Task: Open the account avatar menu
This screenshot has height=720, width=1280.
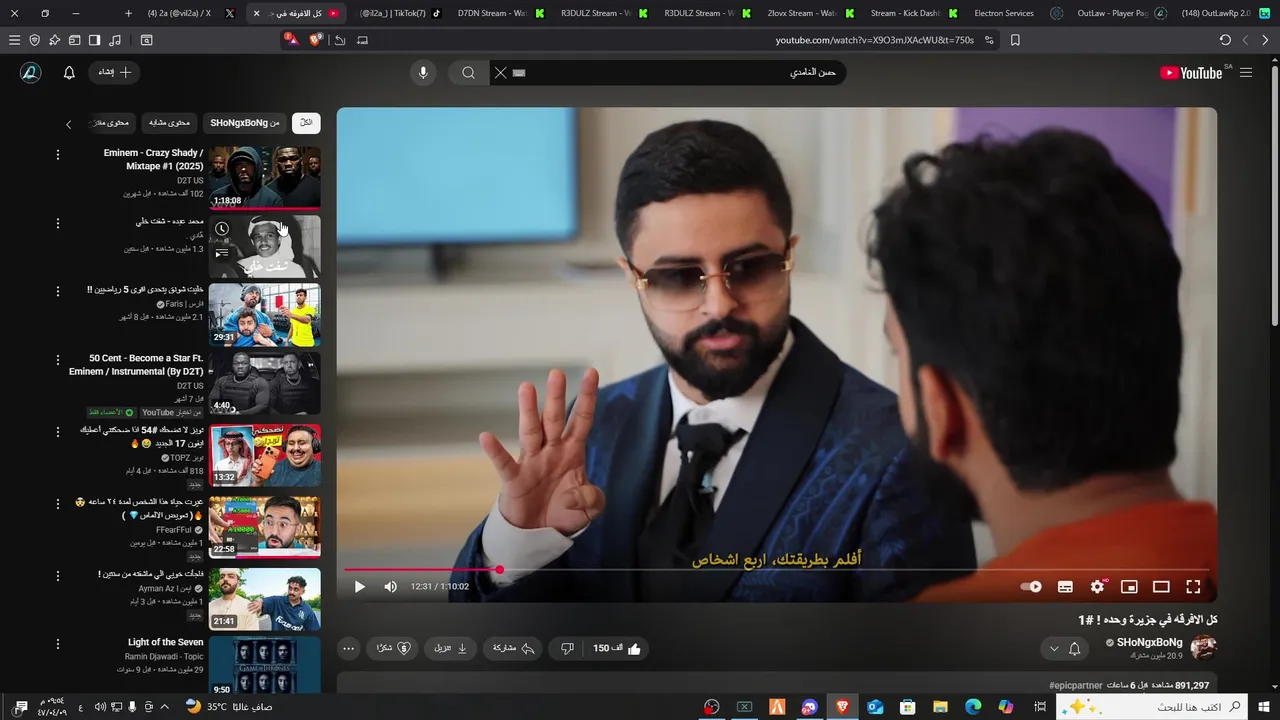Action: (x=30, y=73)
